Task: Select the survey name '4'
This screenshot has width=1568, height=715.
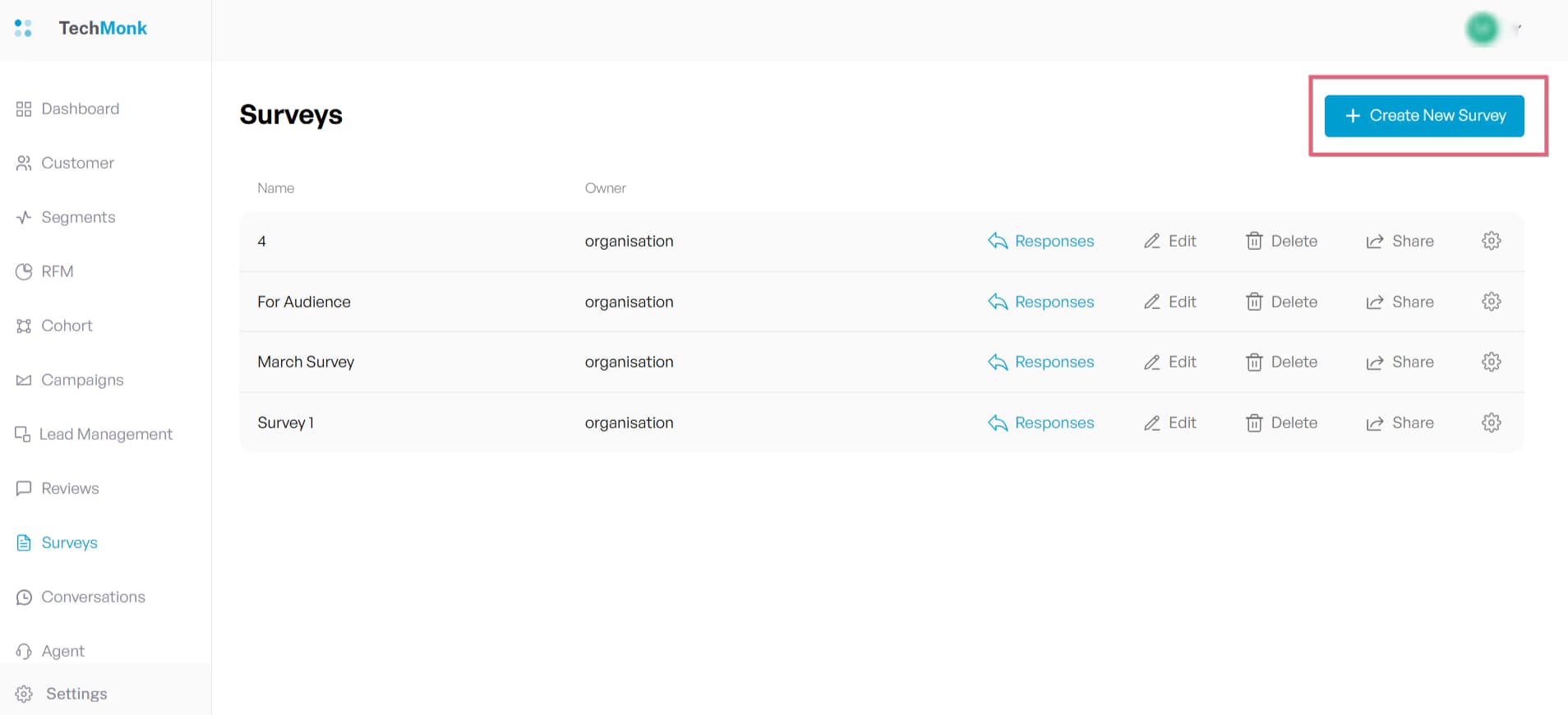Action: pos(261,241)
